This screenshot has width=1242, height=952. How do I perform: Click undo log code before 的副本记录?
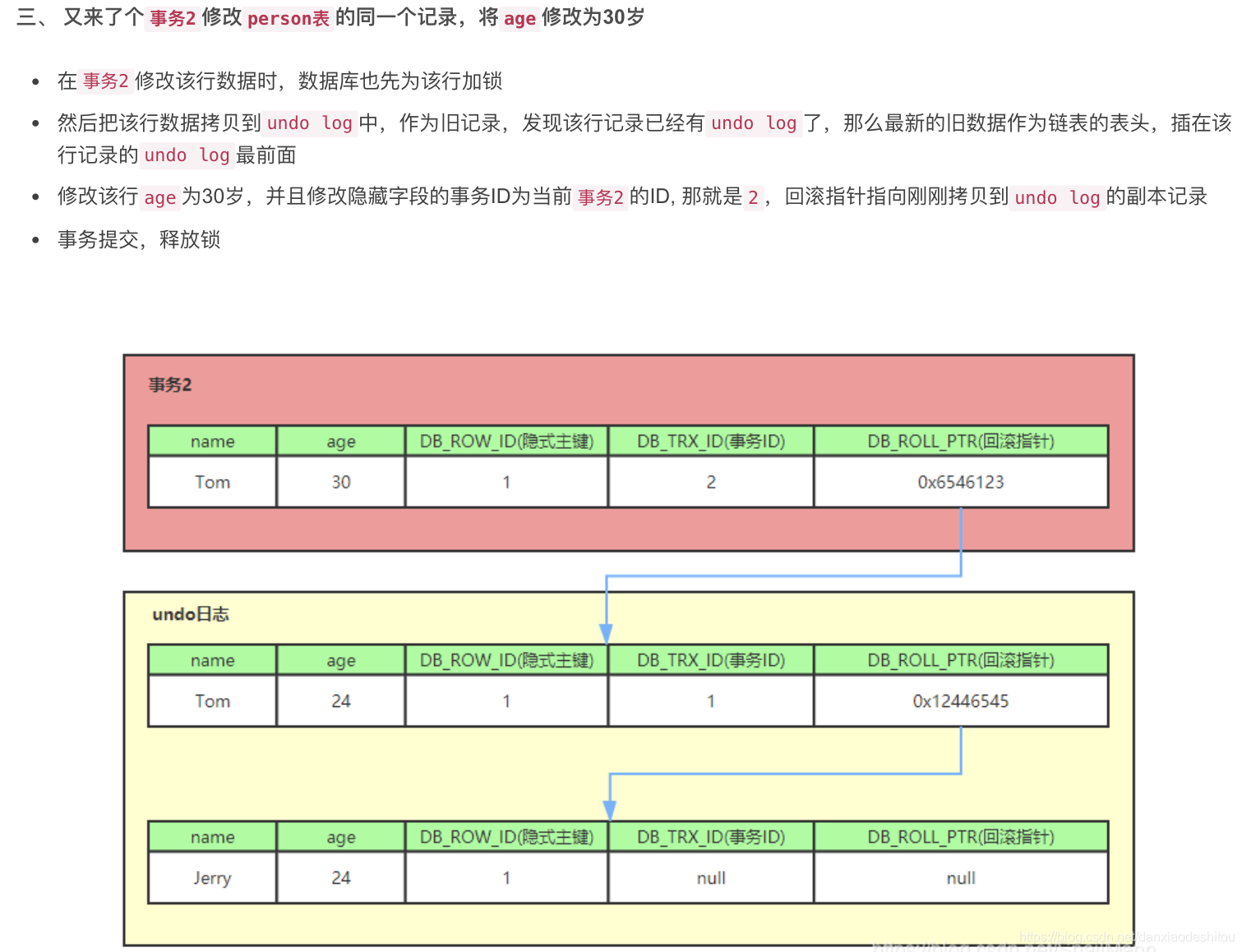(x=1057, y=197)
